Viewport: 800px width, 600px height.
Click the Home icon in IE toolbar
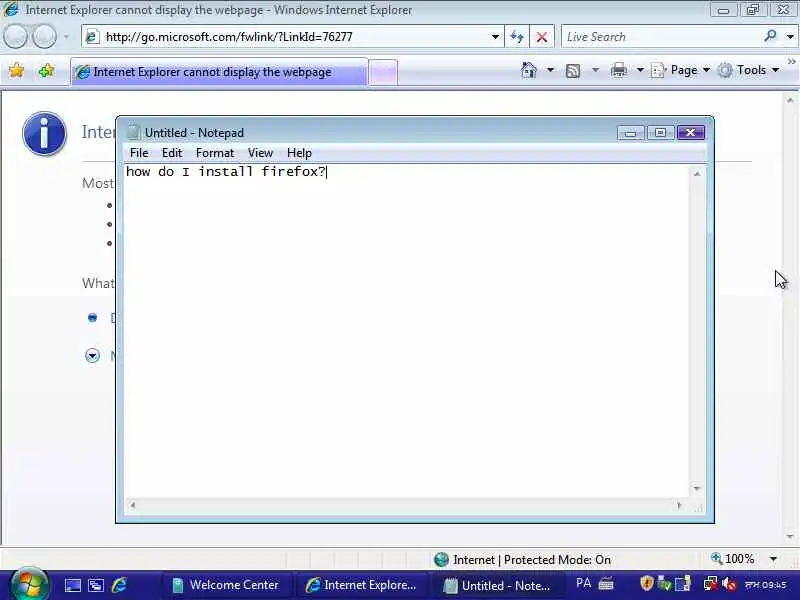[529, 70]
